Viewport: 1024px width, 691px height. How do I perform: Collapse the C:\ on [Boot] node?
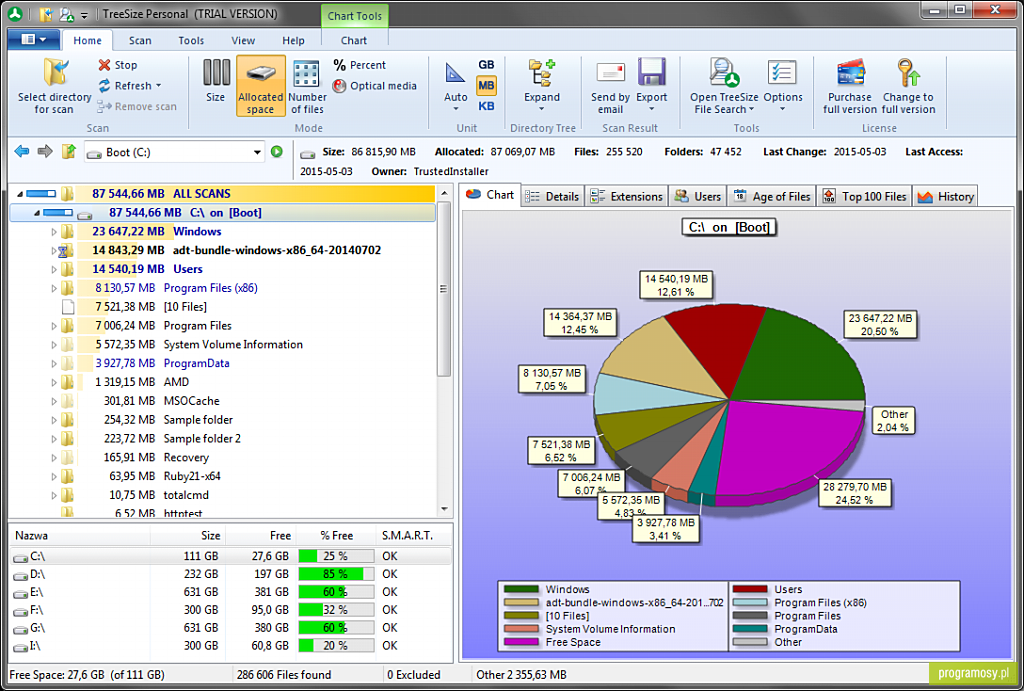[x=37, y=213]
